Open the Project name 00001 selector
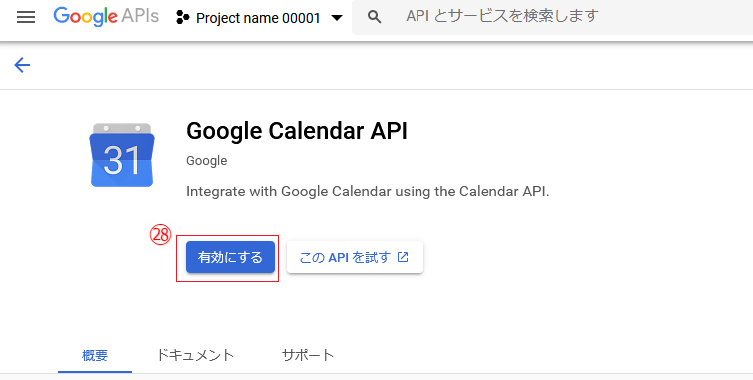 click(x=259, y=18)
